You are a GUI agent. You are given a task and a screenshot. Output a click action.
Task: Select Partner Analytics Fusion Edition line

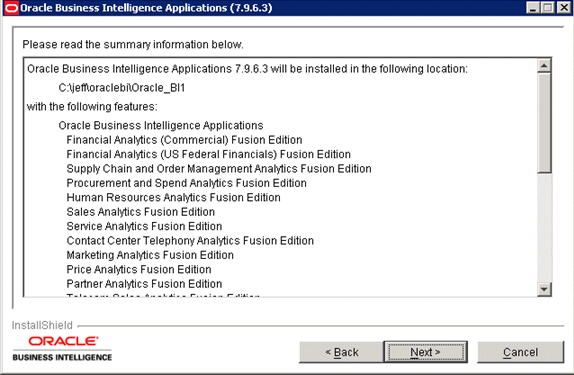point(144,284)
